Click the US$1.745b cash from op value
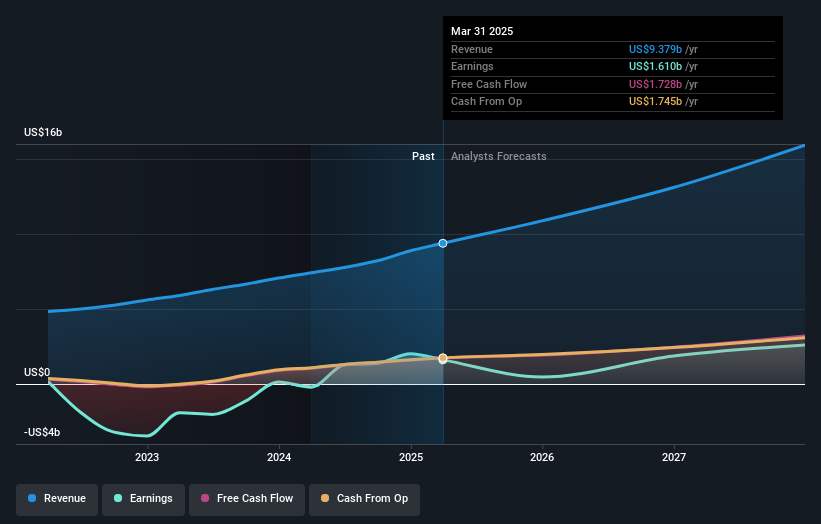Viewport: 821px width, 524px height. (x=656, y=102)
